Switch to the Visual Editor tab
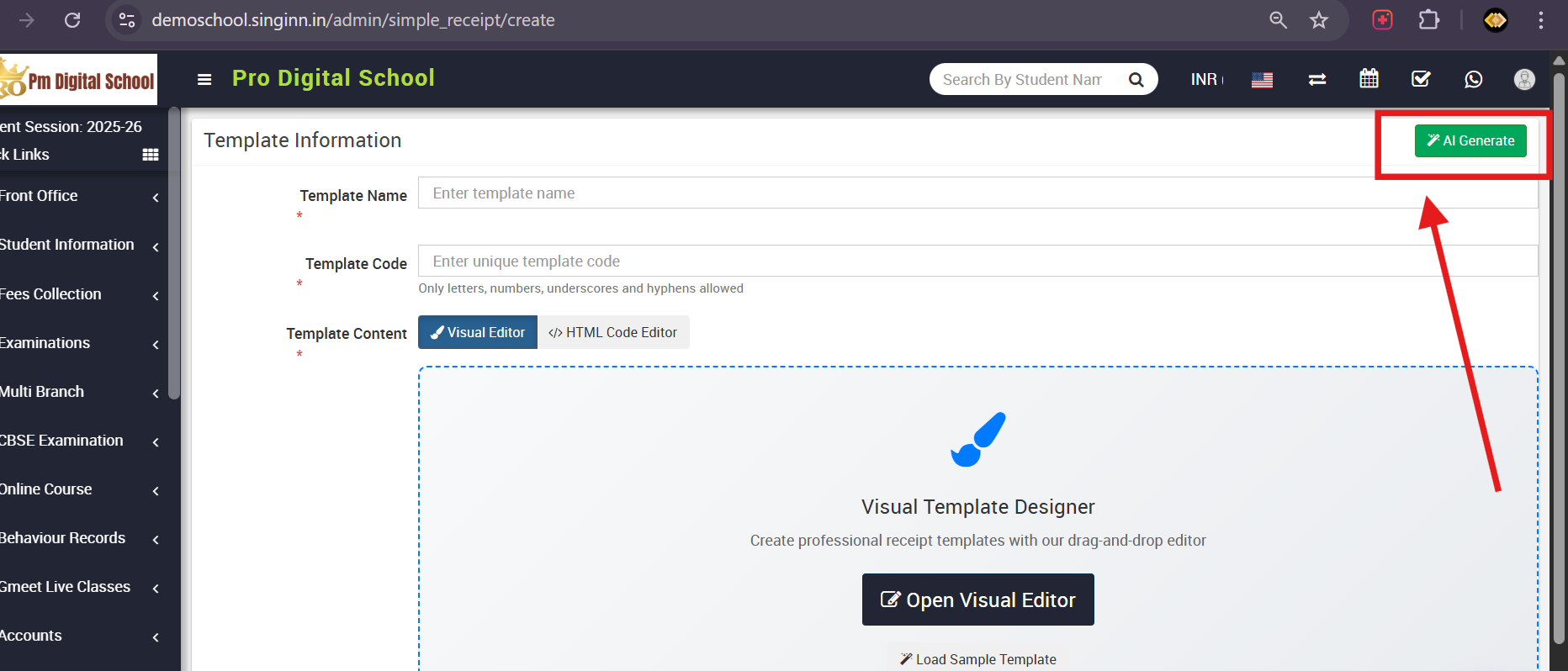 [x=478, y=332]
